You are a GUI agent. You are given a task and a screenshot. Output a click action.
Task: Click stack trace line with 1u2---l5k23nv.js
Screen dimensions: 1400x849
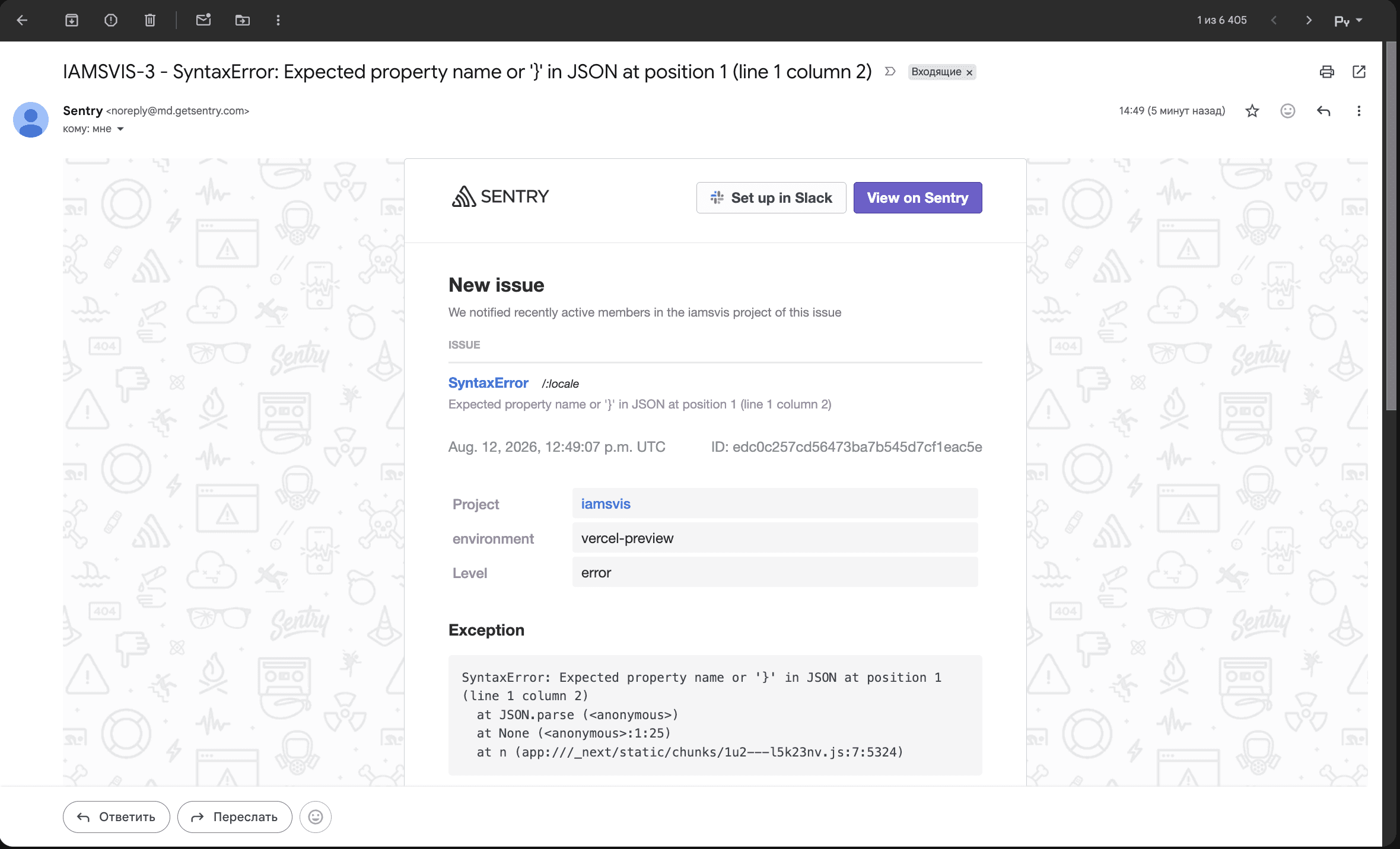point(690,752)
